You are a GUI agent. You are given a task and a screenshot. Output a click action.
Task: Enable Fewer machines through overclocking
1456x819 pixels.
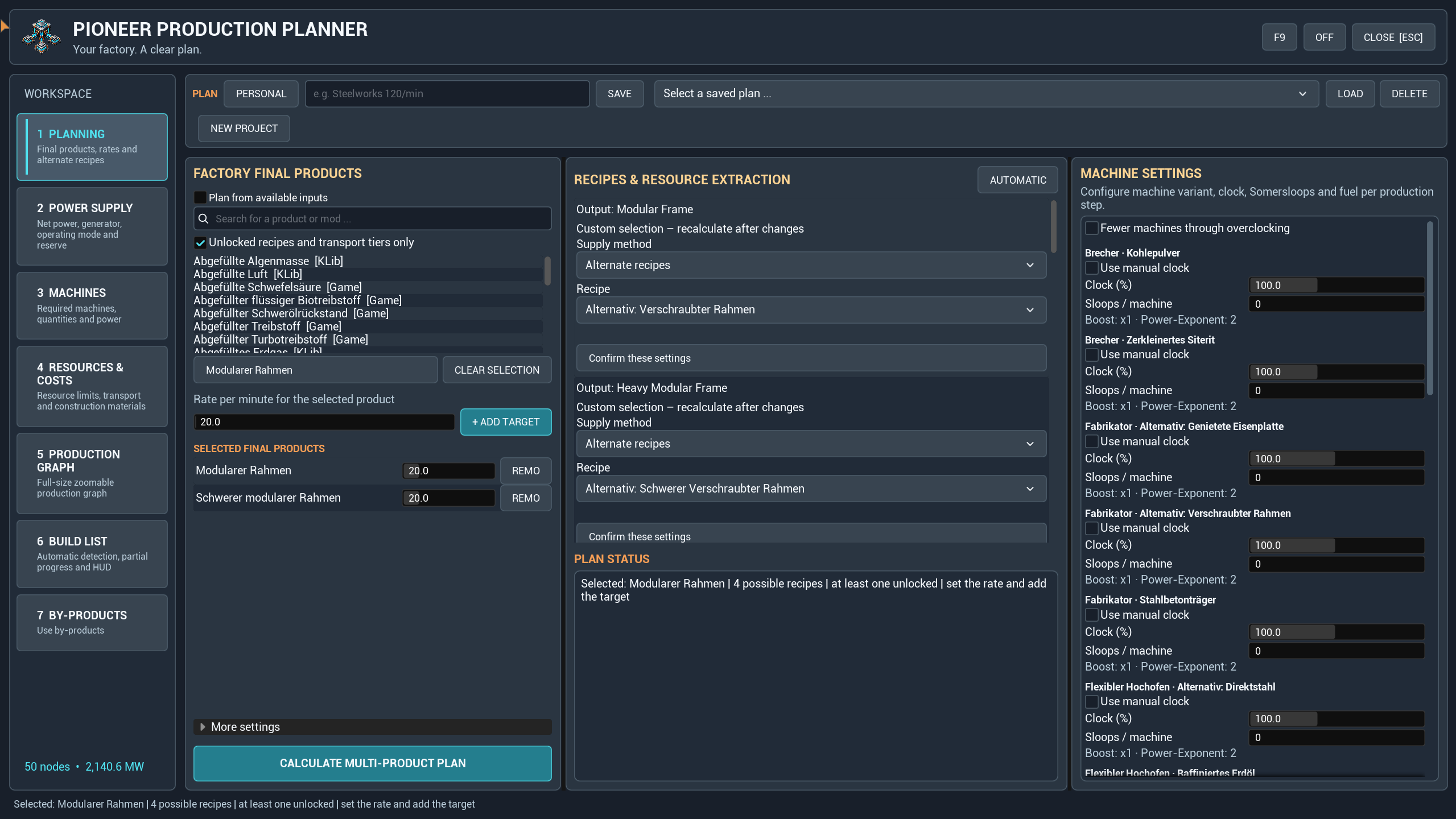[1092, 228]
